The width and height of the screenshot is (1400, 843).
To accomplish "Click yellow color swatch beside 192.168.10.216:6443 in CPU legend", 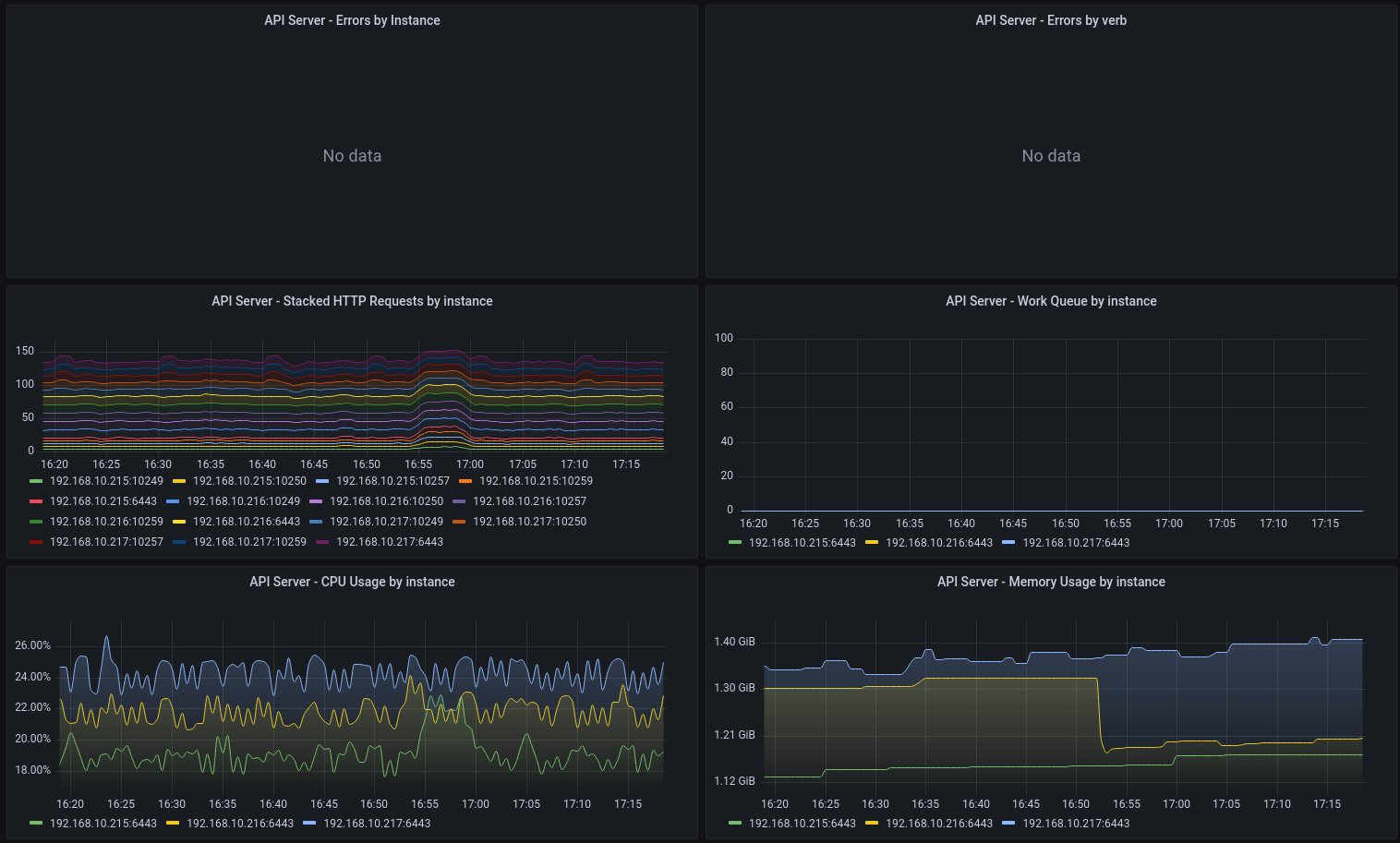I will 173,824.
